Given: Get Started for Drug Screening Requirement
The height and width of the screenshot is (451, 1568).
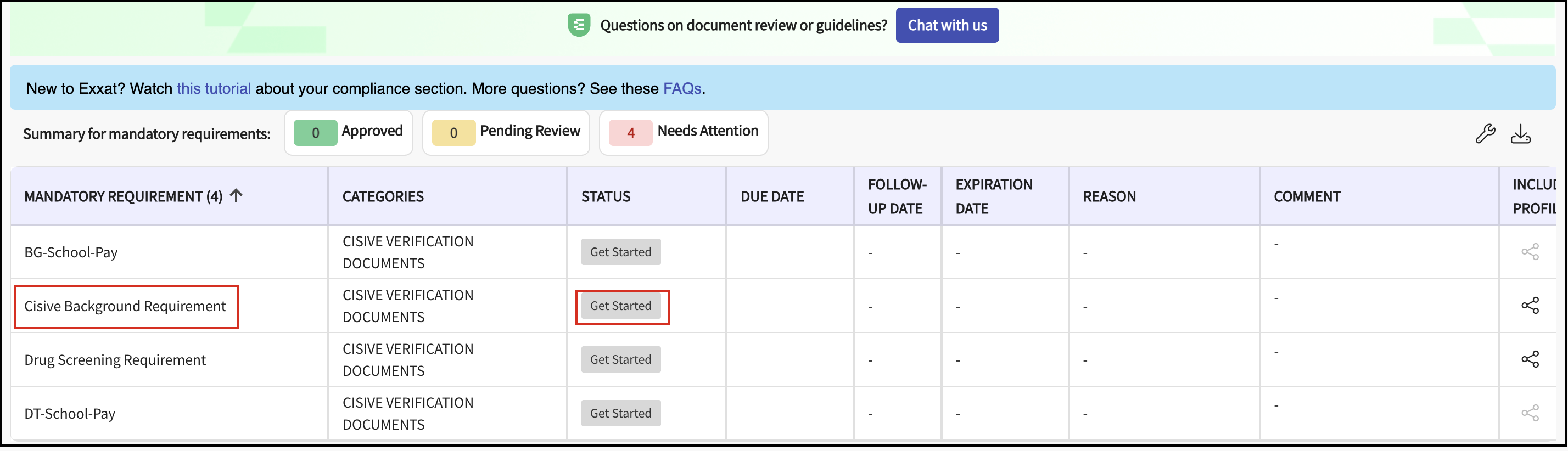Looking at the screenshot, I should pos(620,359).
